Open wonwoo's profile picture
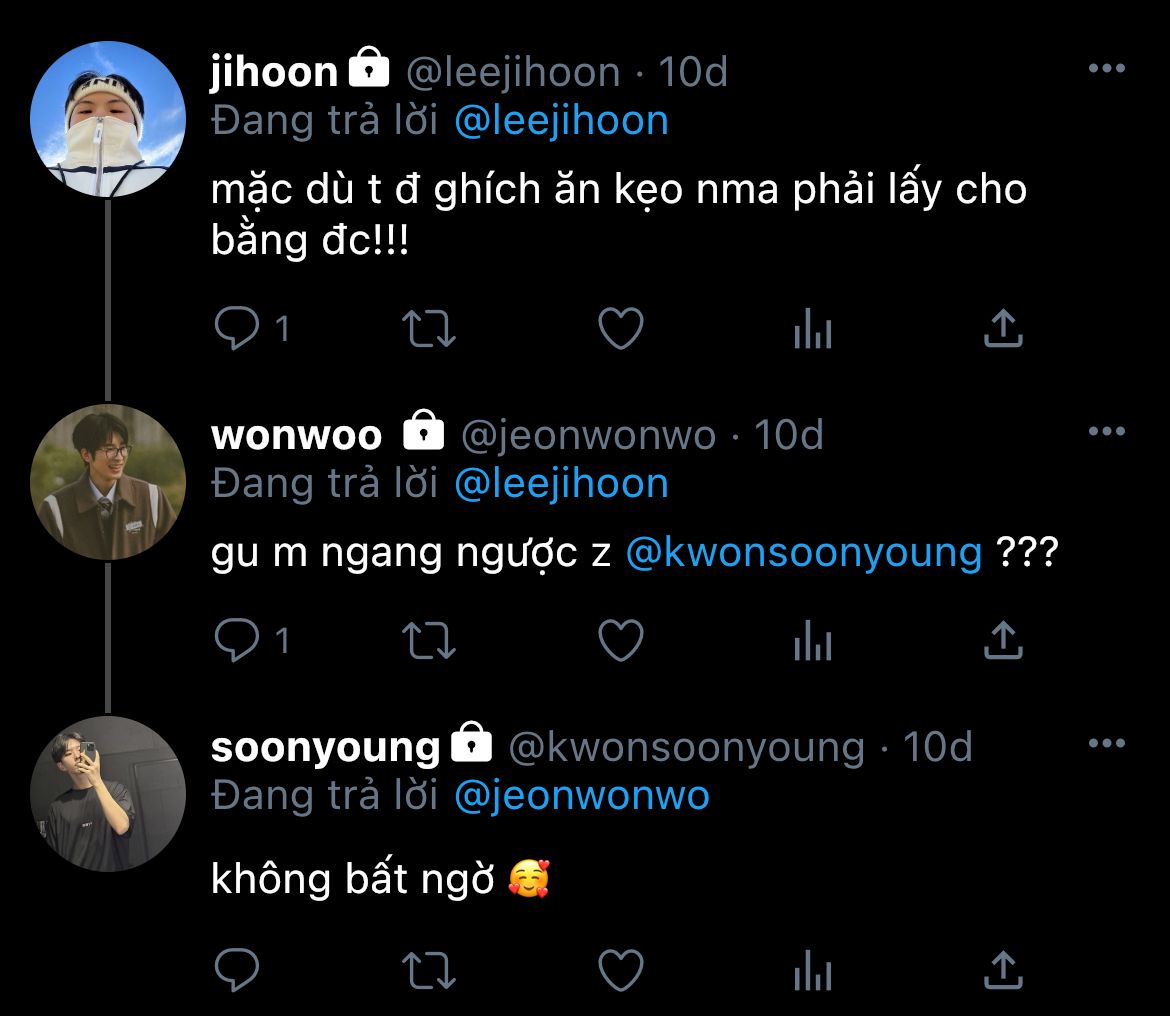The height and width of the screenshot is (1016, 1170). point(108,481)
